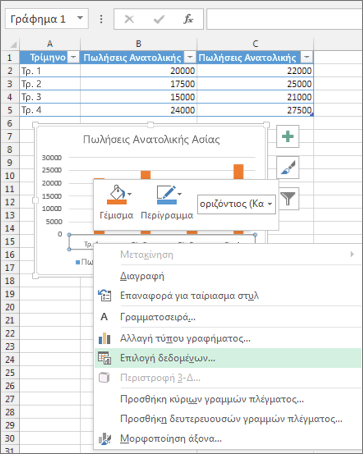Click the insert function fx icon
Image resolution: width=363 pixels, height=454 pixels.
tap(188, 19)
